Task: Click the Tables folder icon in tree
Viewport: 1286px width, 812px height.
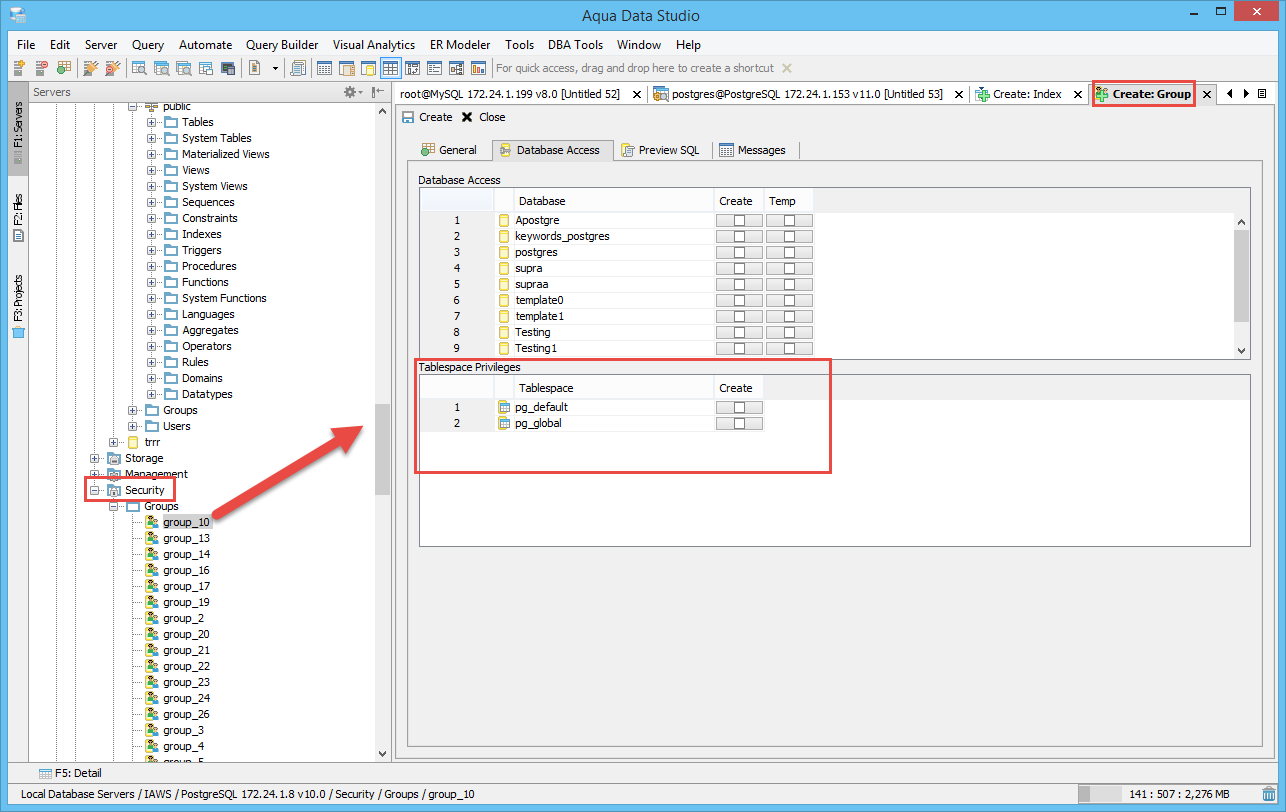Action: tap(171, 122)
